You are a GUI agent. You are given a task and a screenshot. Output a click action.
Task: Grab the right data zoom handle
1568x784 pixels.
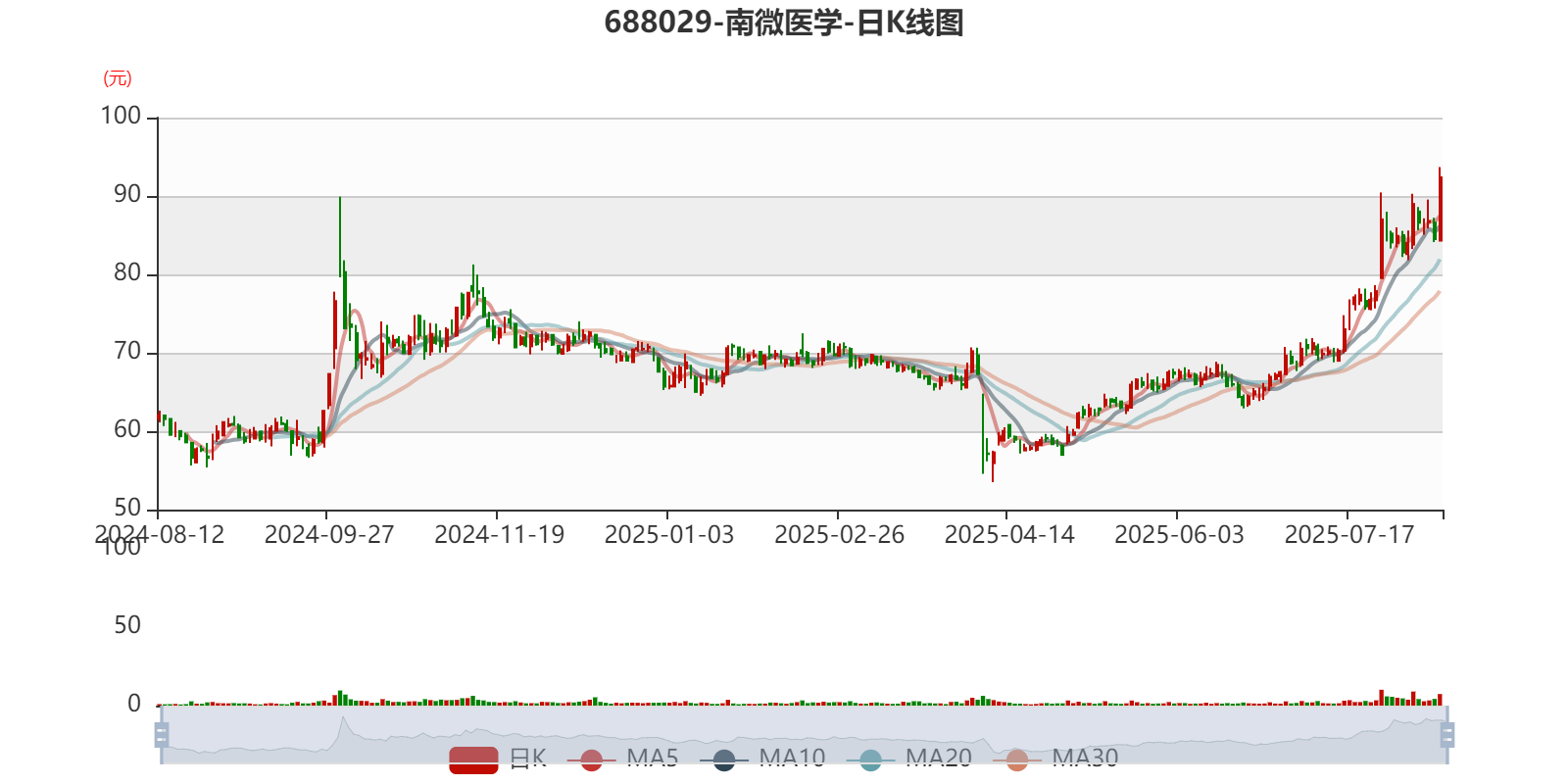click(x=1446, y=734)
